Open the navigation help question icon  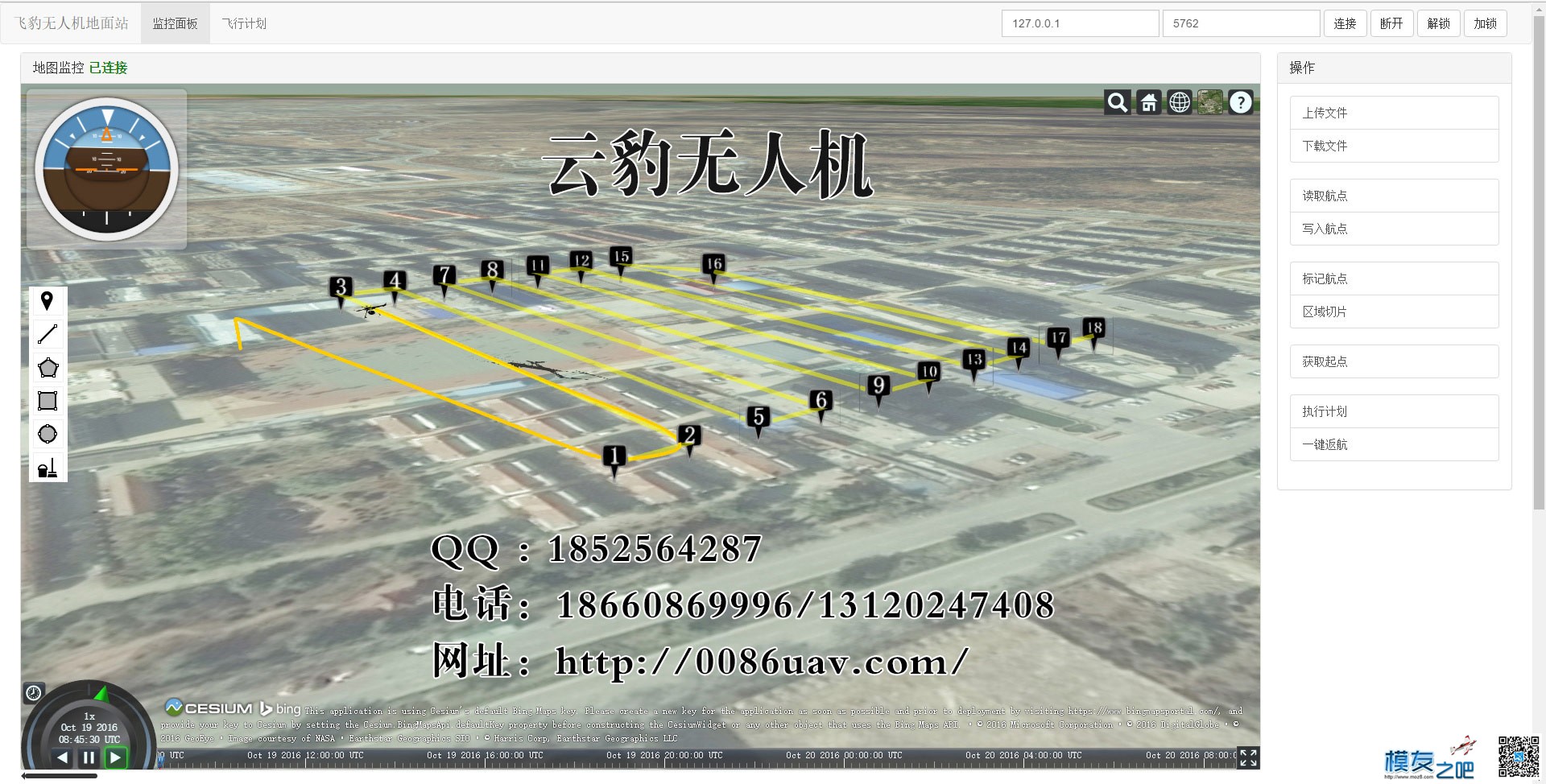(1241, 102)
